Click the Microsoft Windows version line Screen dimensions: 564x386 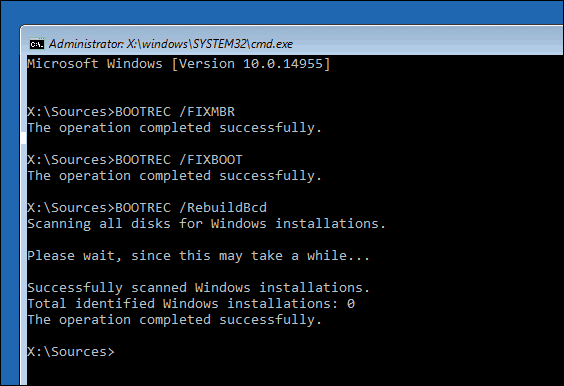coord(179,64)
